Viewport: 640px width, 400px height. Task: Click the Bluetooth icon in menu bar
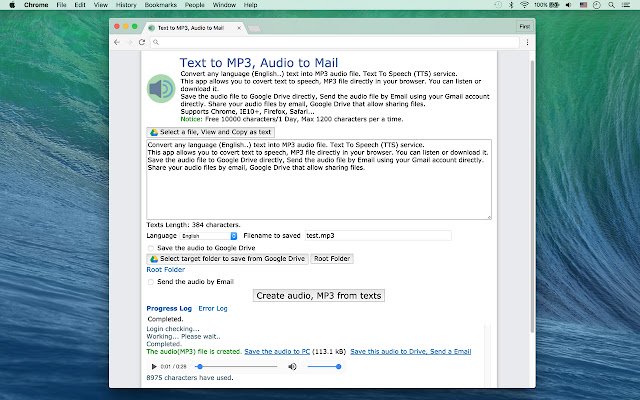tap(511, 5)
